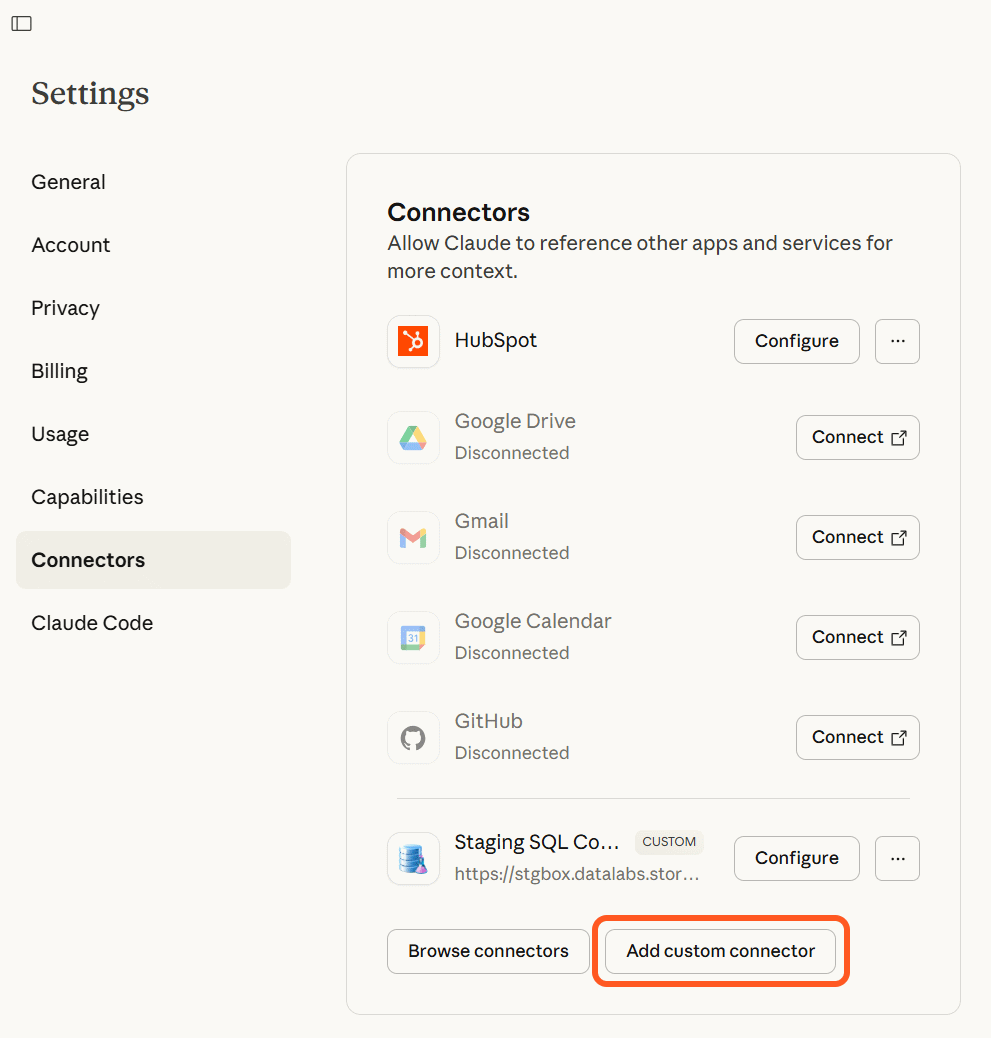The image size is (991, 1038).
Task: Configure the HubSpot connector
Action: (x=796, y=341)
